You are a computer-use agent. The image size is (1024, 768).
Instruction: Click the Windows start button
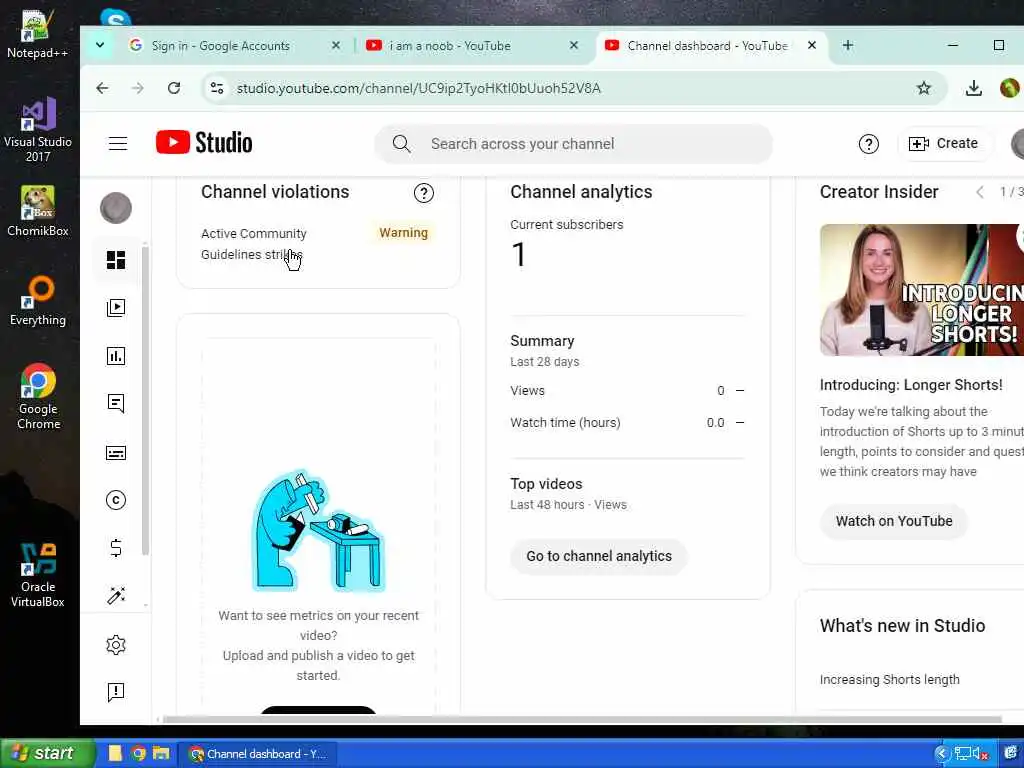46,753
